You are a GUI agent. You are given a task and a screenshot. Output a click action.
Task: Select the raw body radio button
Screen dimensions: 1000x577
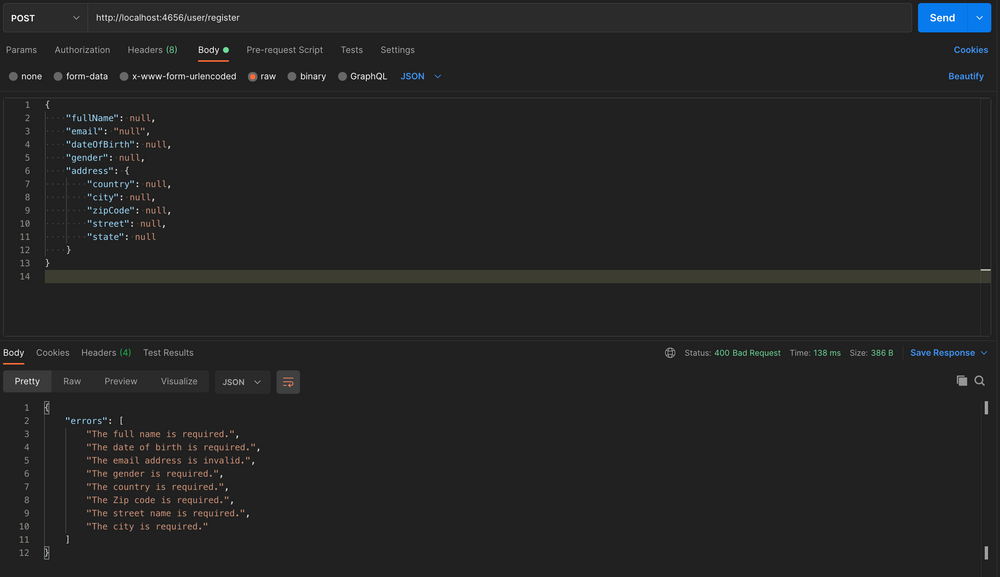point(253,77)
